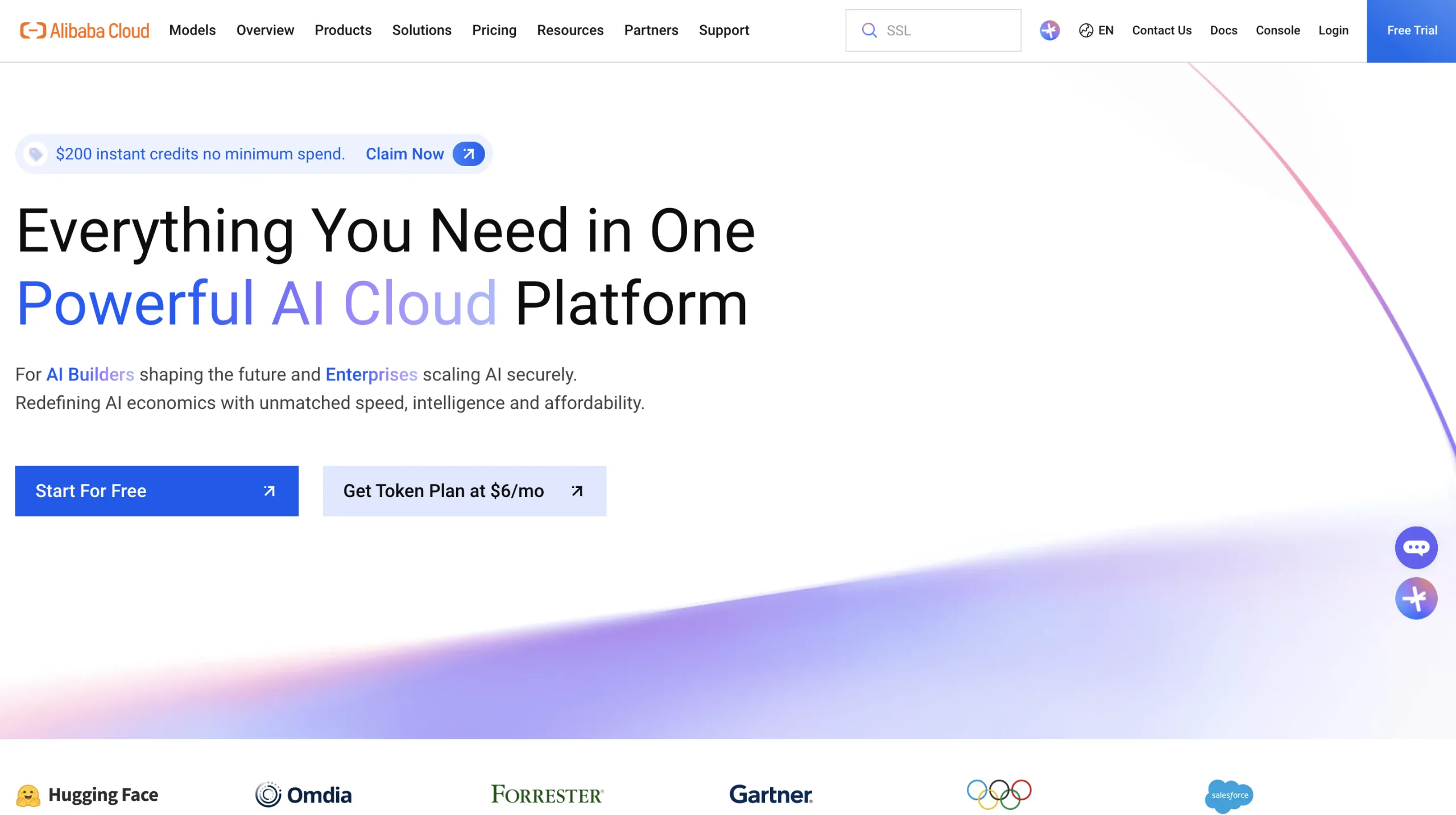This screenshot has width=1456, height=815.
Task: Click the Salesforce cloud logo
Action: 1228,796
